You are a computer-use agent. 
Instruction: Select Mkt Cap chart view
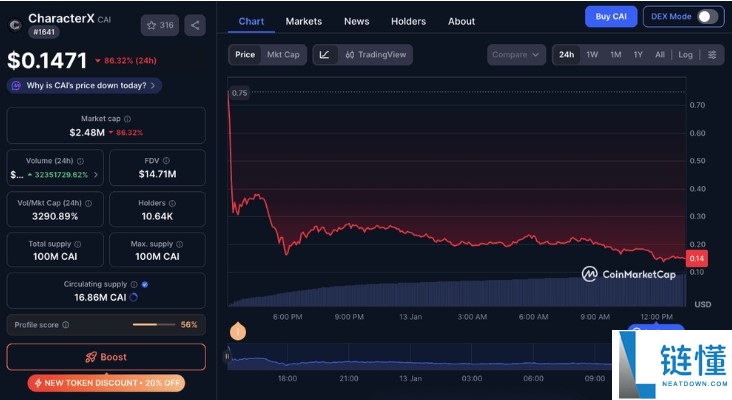point(283,55)
